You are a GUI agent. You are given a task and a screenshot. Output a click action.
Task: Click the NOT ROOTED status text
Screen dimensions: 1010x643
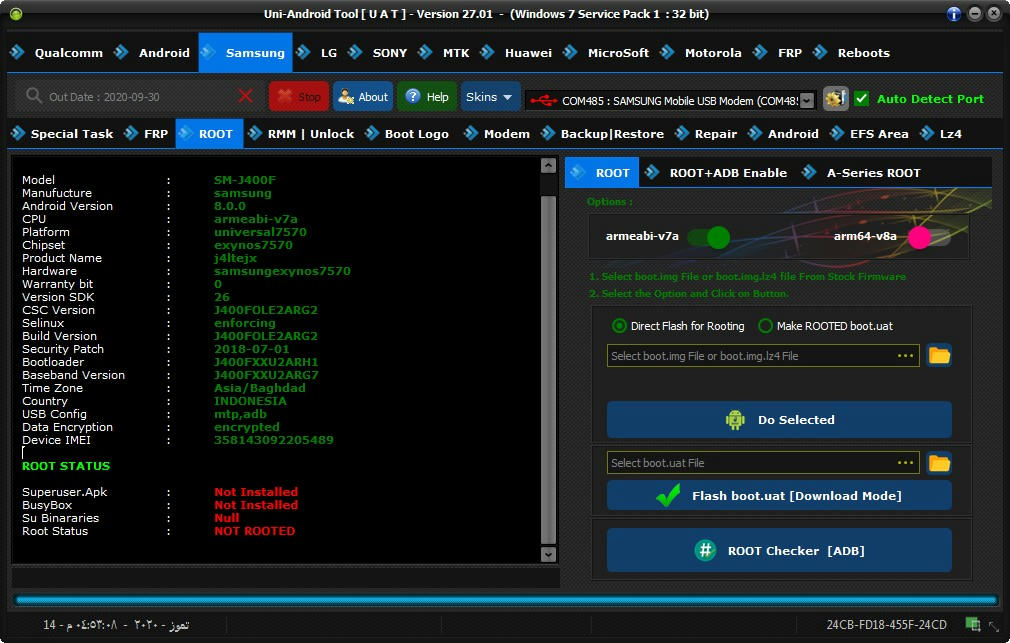click(x=254, y=531)
